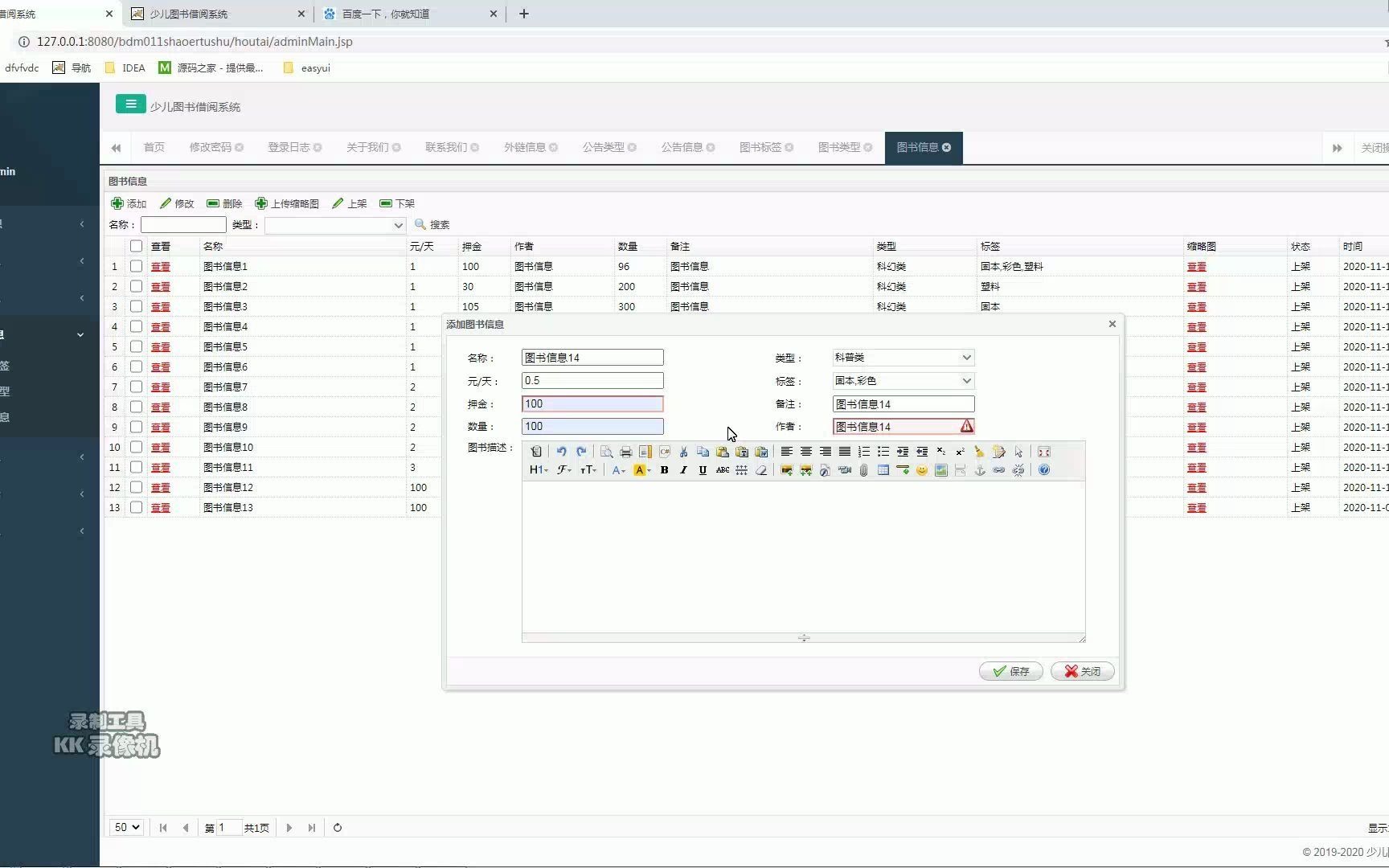Click the Undo icon in editor toolbar
This screenshot has width=1389, height=868.
click(562, 452)
